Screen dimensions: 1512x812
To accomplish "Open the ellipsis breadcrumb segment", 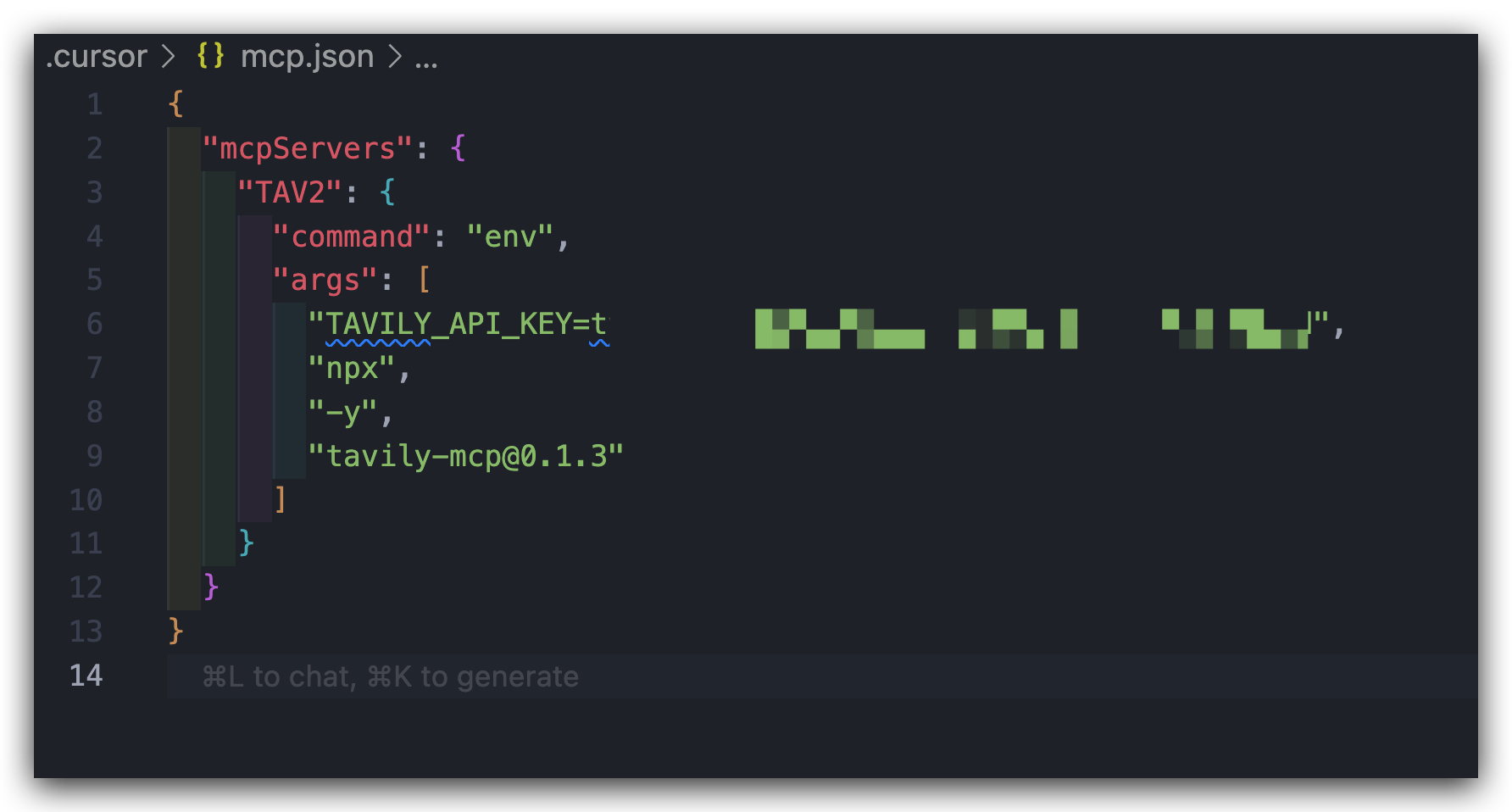I will (x=426, y=59).
